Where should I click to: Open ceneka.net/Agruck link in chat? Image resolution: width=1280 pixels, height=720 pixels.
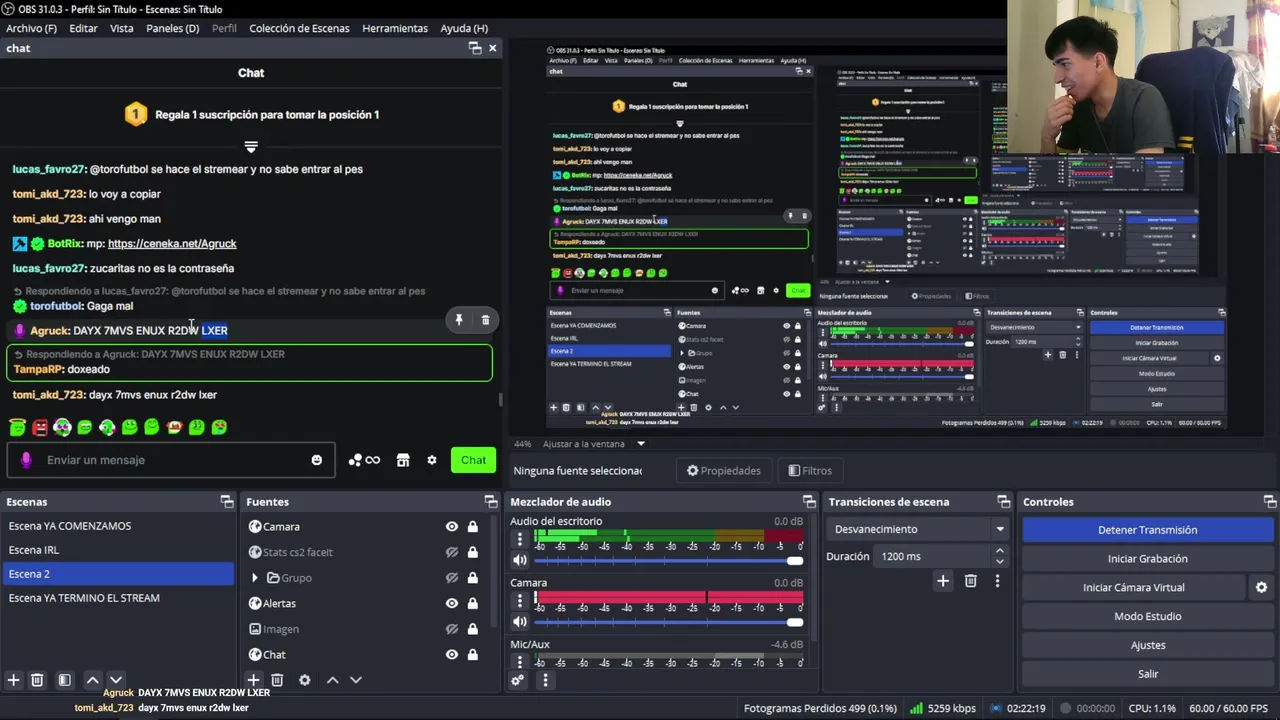tap(172, 243)
